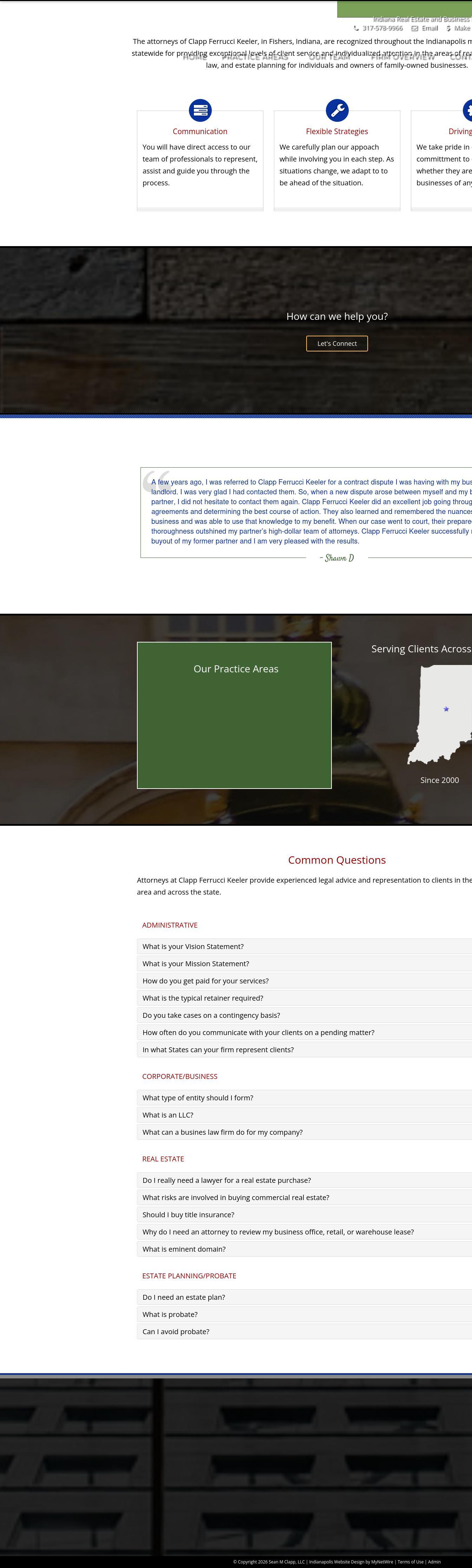
Task: Expand "What type of entity should I form?"
Action: click(x=304, y=1098)
